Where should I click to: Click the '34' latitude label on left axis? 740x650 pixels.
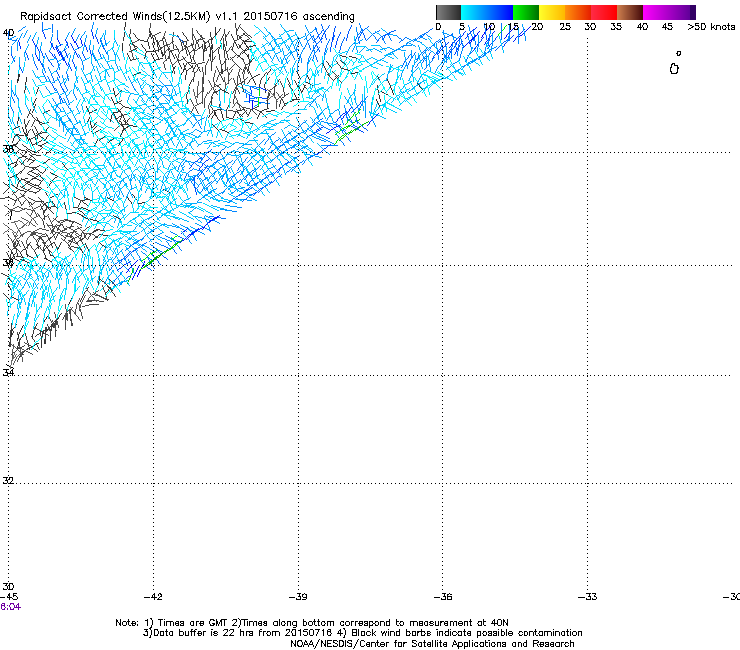click(x=8, y=372)
